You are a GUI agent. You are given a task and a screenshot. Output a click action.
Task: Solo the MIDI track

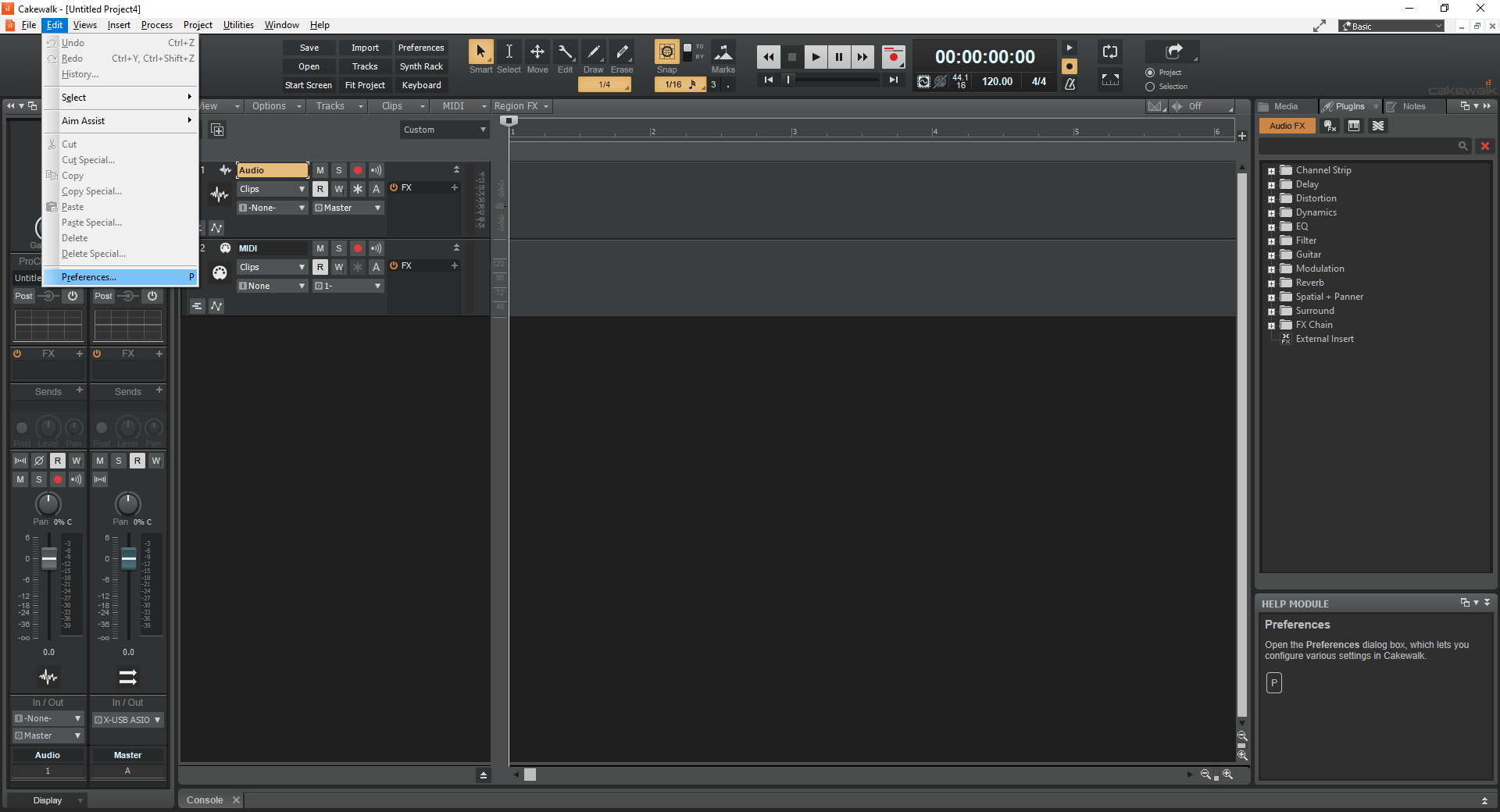tap(339, 248)
